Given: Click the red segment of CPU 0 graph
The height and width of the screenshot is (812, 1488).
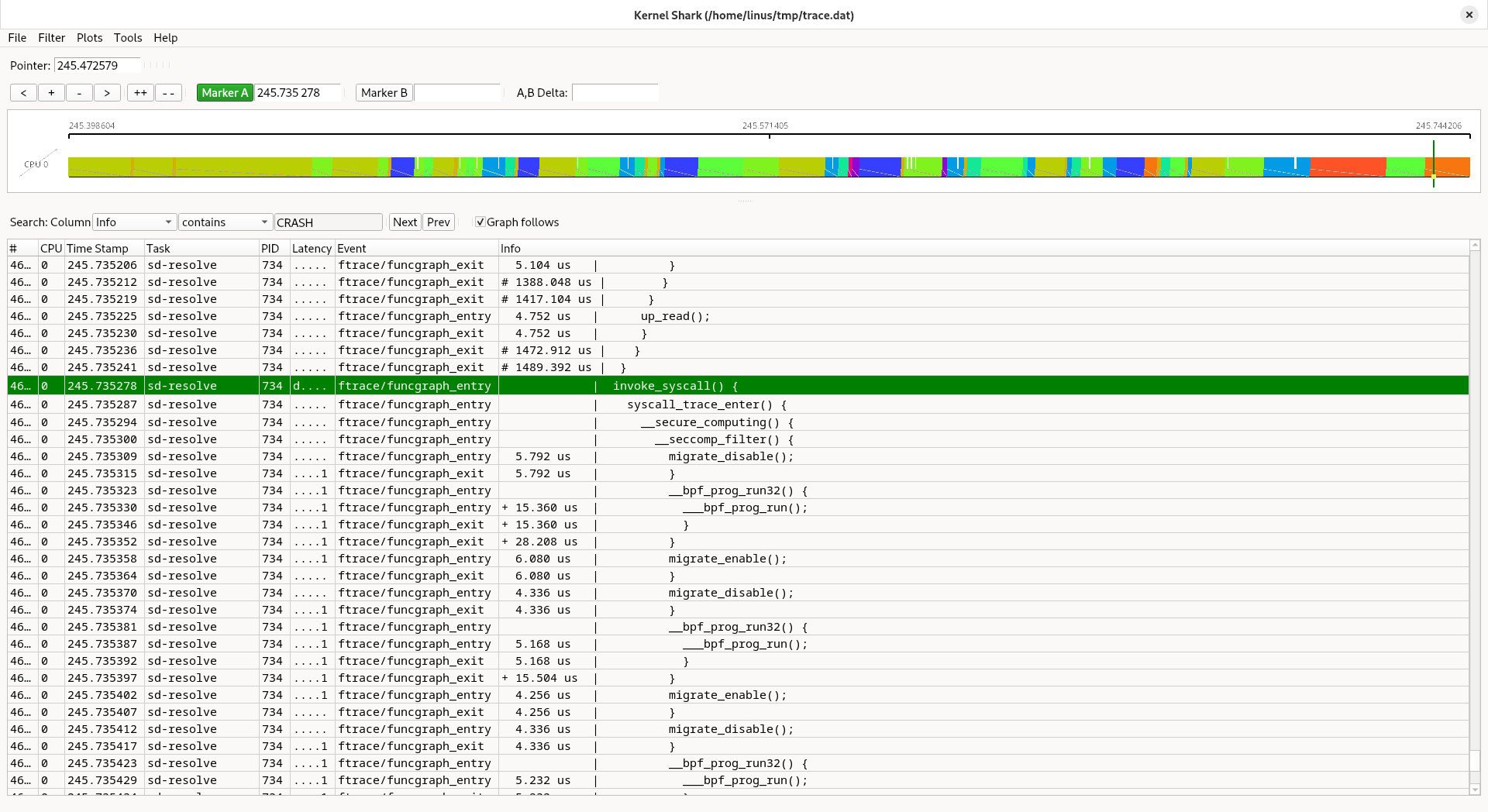Looking at the screenshot, I should point(1348,167).
